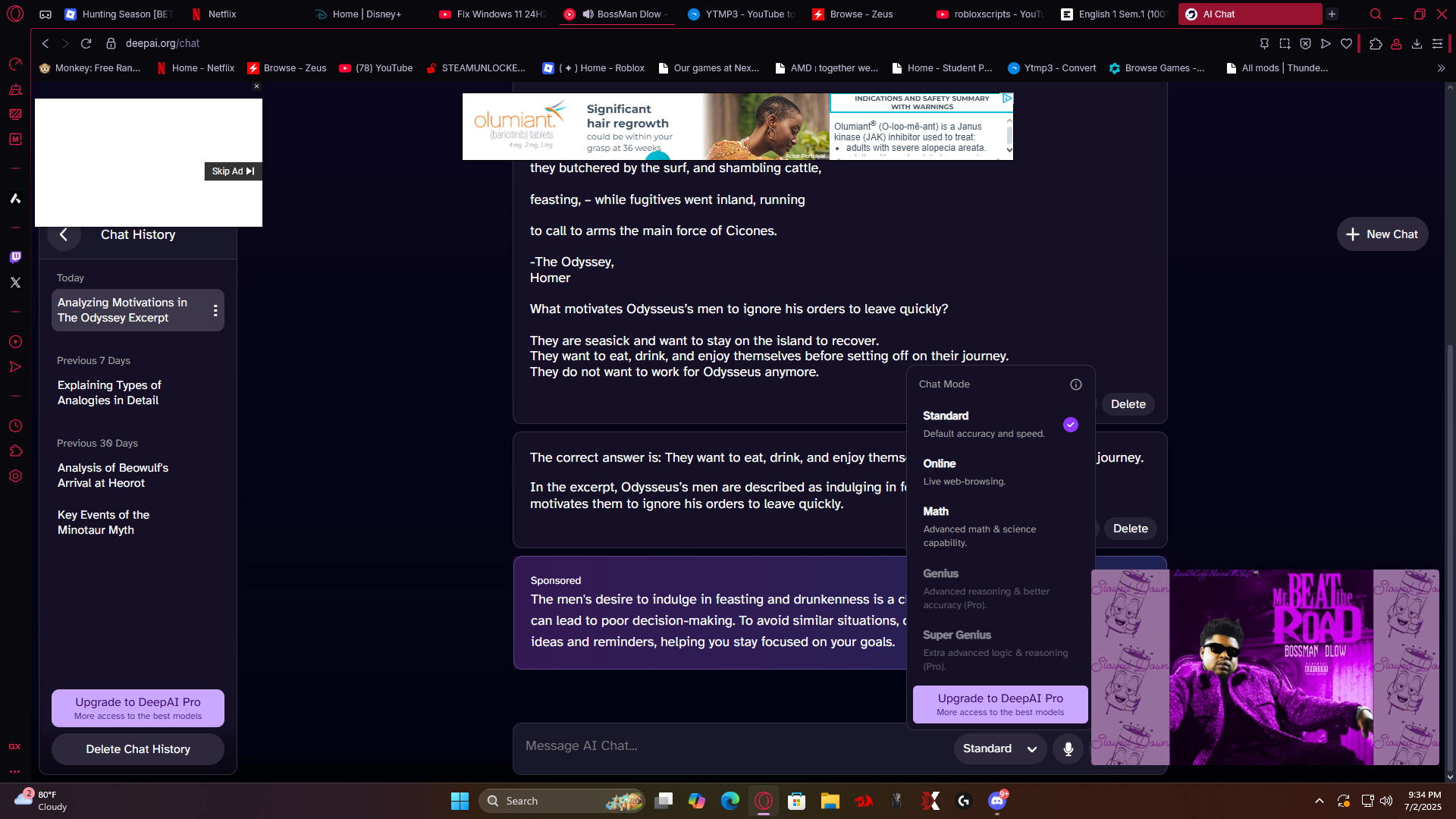Open the Twitch sidebar panel
Image resolution: width=1456 pixels, height=819 pixels.
click(15, 257)
